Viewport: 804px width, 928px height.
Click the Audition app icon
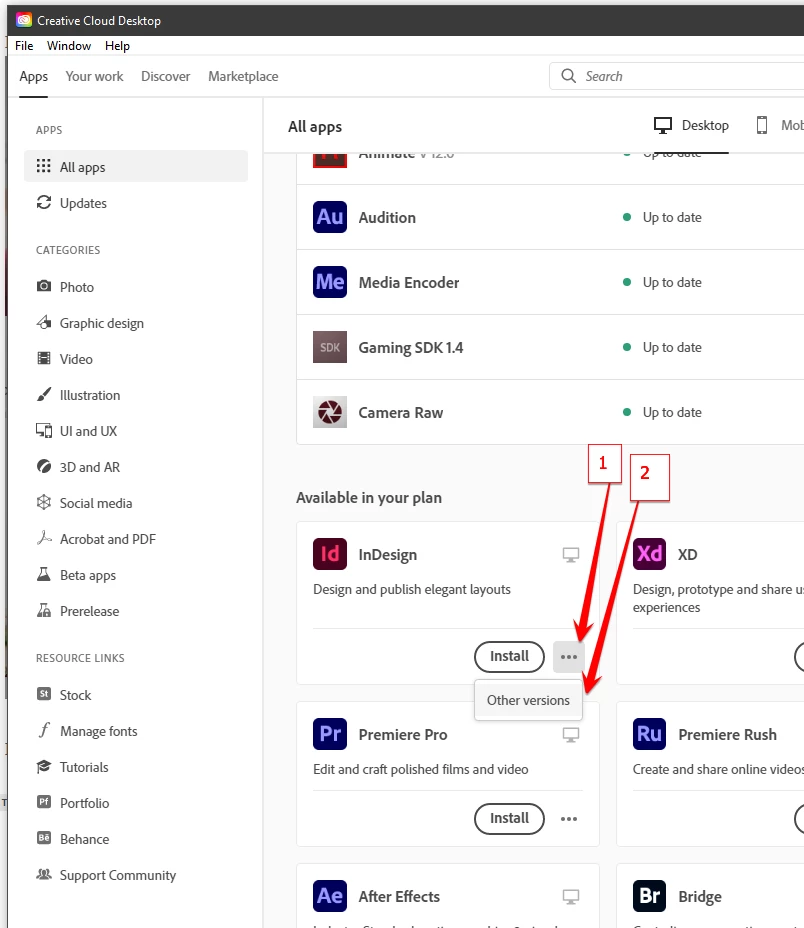(x=330, y=217)
